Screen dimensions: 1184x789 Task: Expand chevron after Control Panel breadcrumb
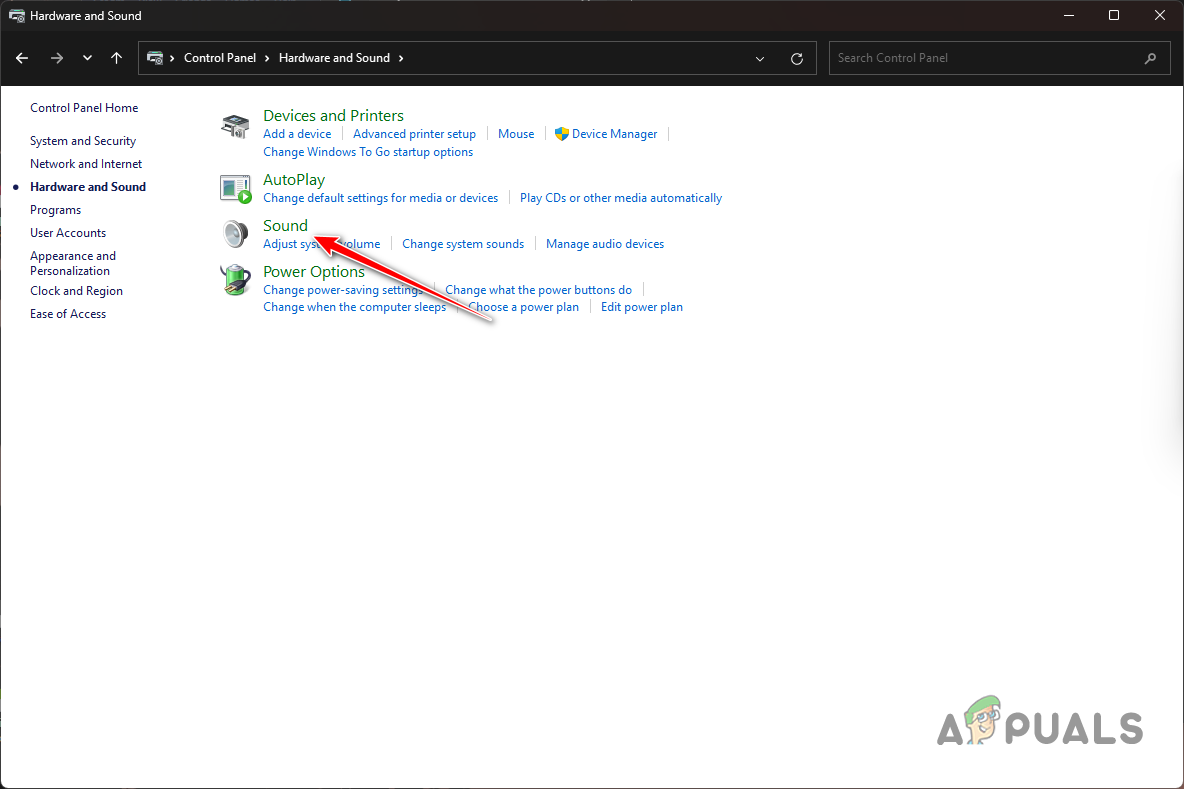267,58
